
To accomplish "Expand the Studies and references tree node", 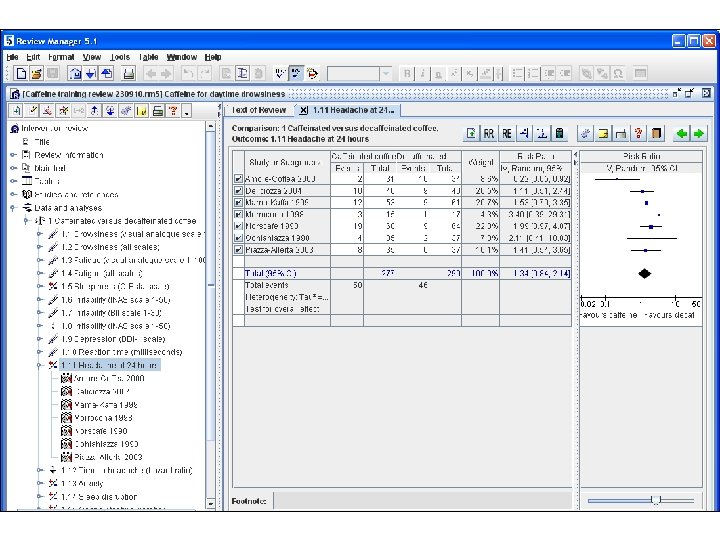I will (13, 195).
